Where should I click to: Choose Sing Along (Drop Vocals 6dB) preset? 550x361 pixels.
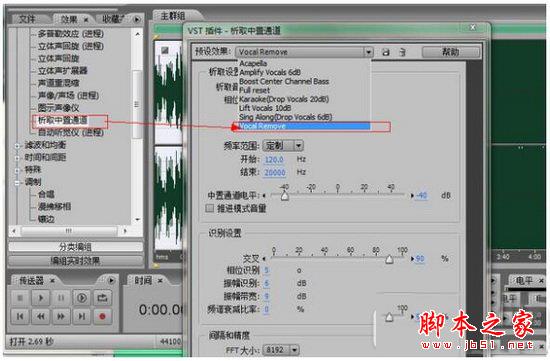285,117
